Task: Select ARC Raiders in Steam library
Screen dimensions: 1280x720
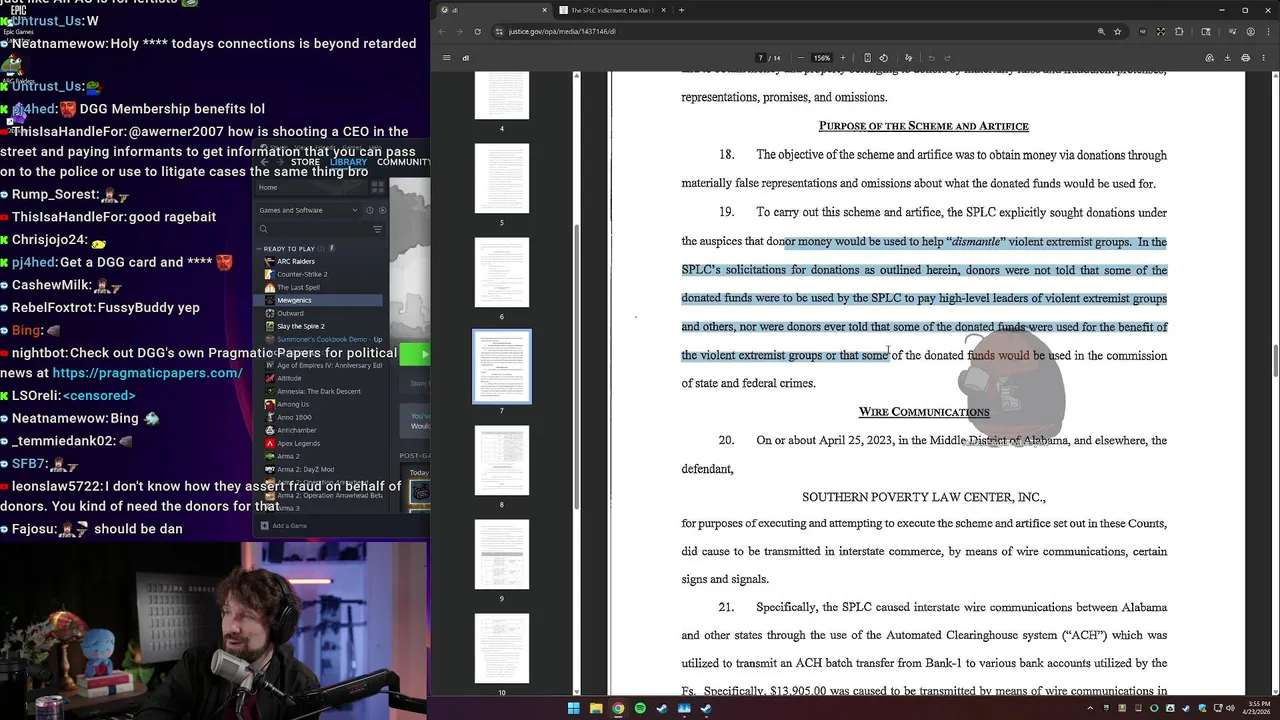Action: [295, 261]
